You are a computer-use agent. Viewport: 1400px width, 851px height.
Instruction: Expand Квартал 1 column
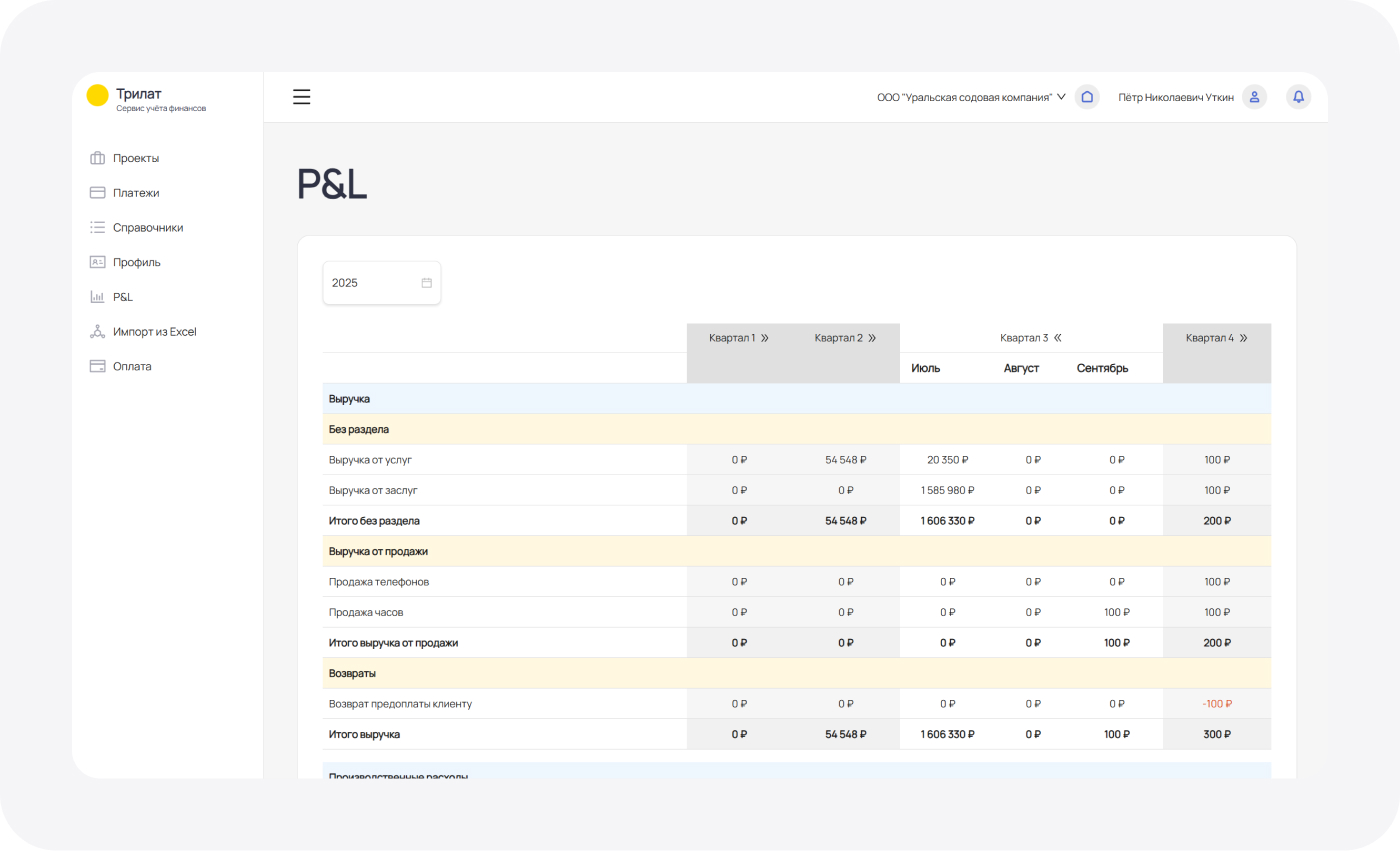click(765, 338)
